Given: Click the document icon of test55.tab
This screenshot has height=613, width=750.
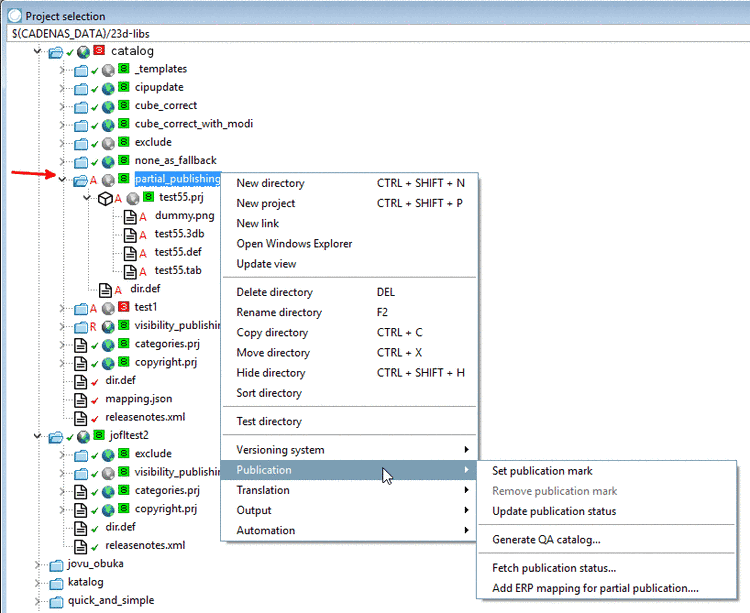Looking at the screenshot, I should [x=130, y=272].
